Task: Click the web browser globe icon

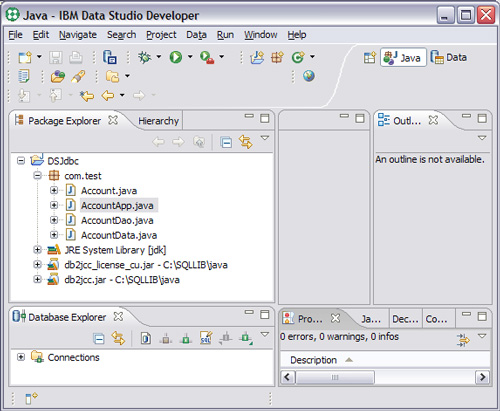Action: click(309, 76)
